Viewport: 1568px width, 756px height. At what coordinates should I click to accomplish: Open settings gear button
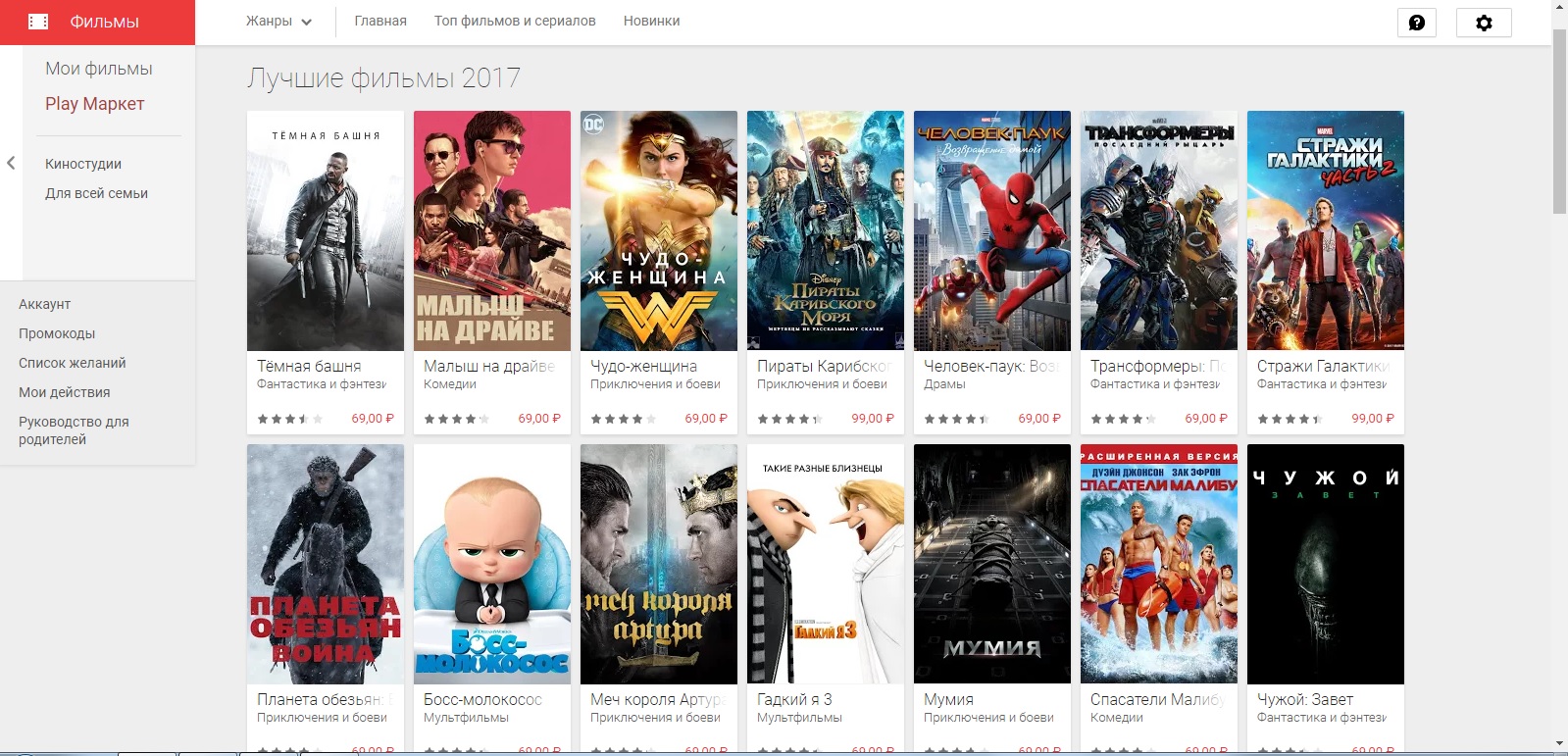[x=1484, y=23]
